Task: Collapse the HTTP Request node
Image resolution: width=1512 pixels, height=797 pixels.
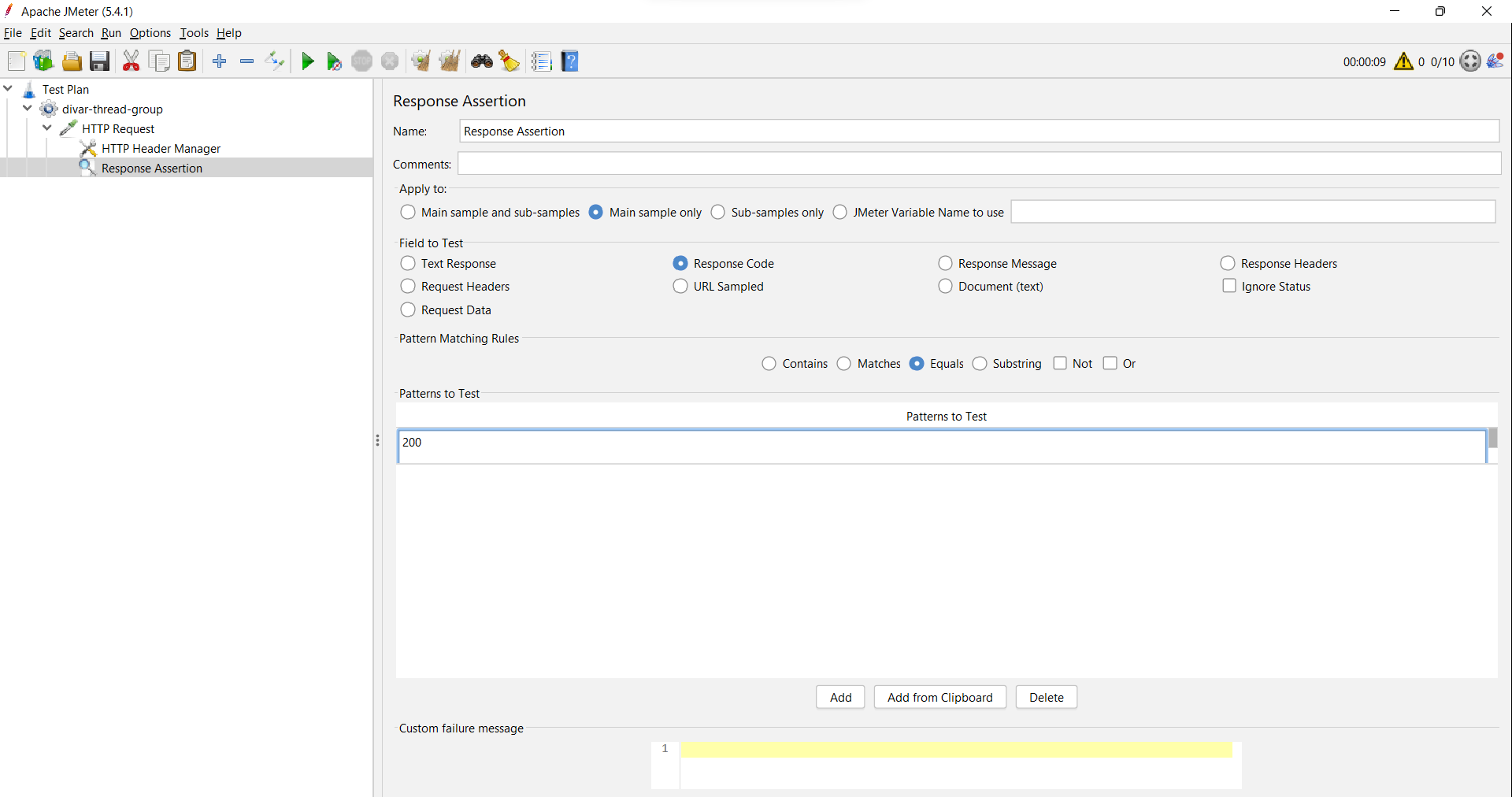Action: coord(47,128)
